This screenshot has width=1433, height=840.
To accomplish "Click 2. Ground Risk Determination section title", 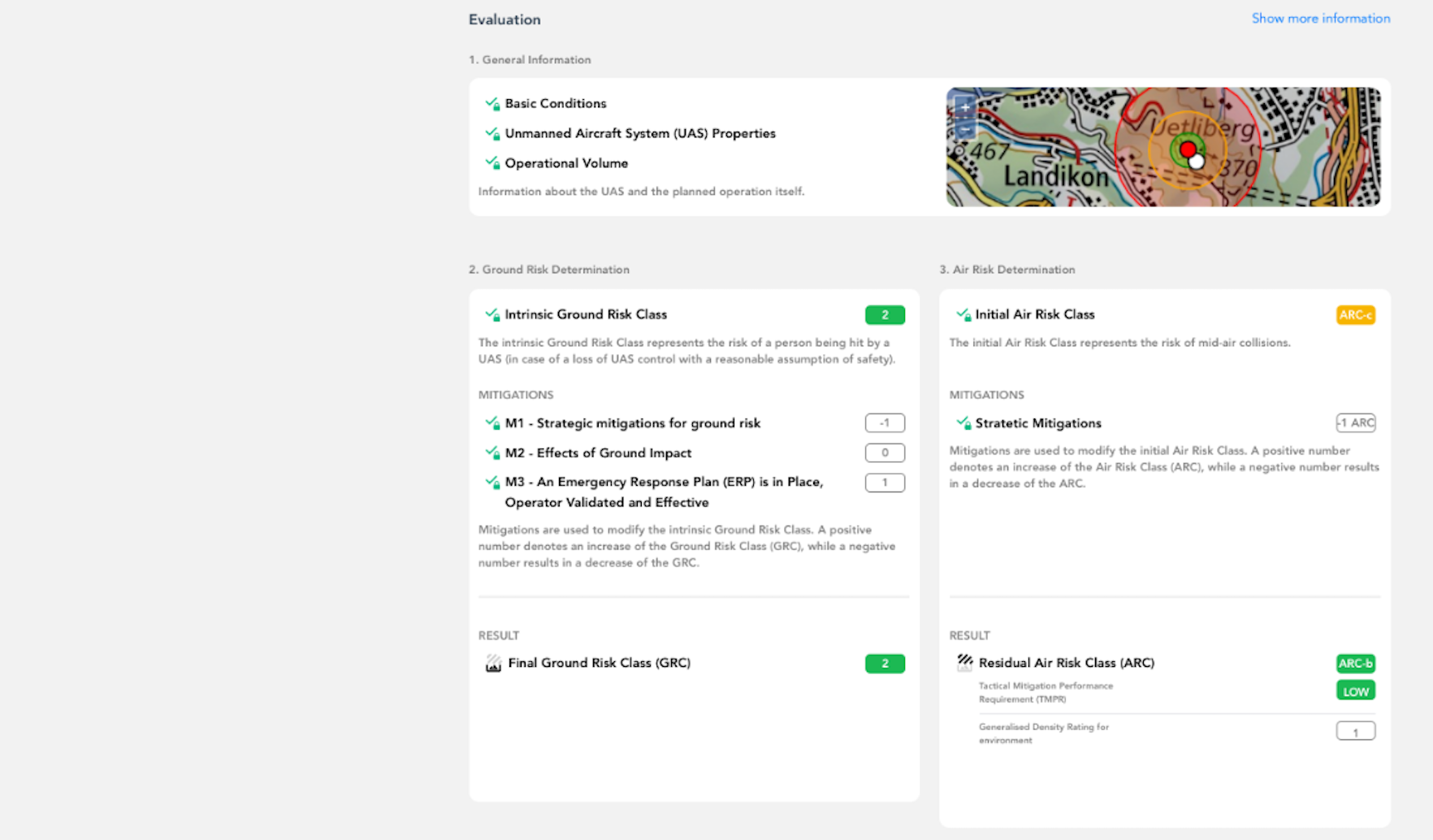I will 549,270.
